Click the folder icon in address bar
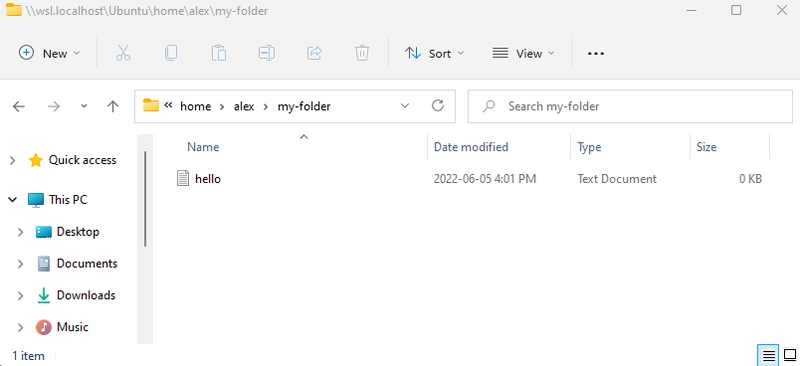Image resolution: width=800 pixels, height=366 pixels. point(151,105)
